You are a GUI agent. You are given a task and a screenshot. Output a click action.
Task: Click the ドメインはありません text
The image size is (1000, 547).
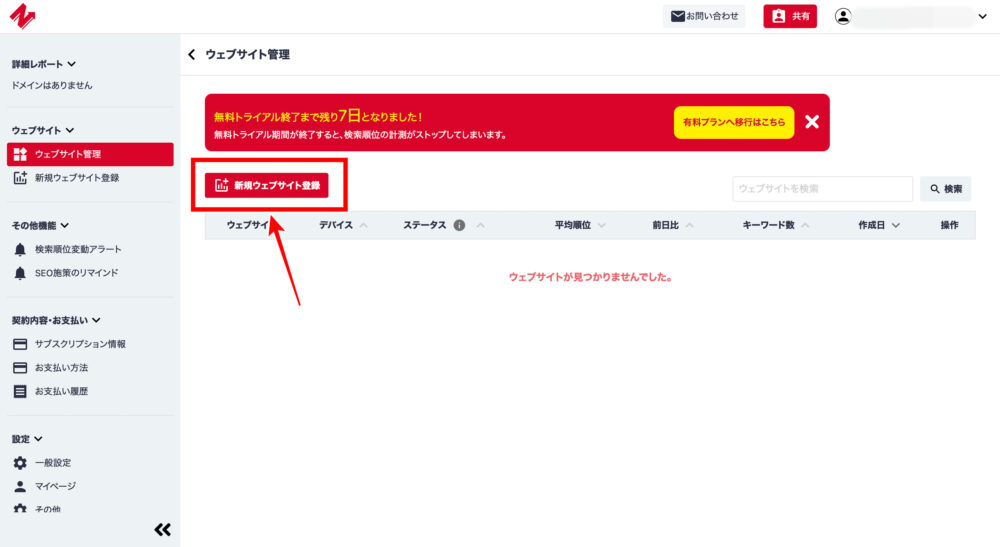pos(52,85)
